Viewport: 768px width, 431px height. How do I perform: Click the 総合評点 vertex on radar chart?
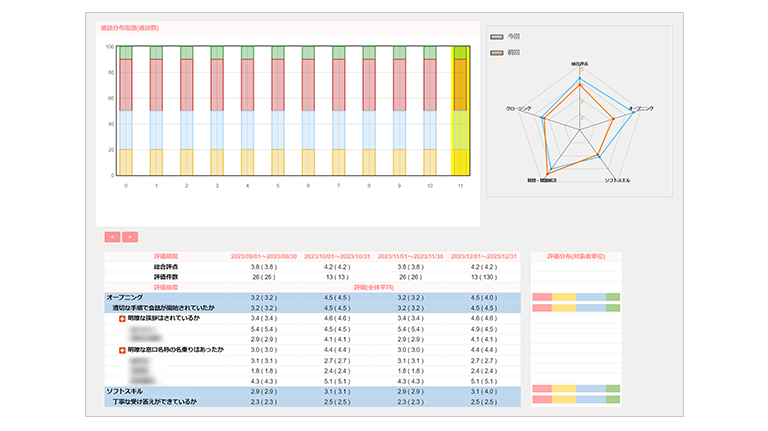tap(579, 72)
